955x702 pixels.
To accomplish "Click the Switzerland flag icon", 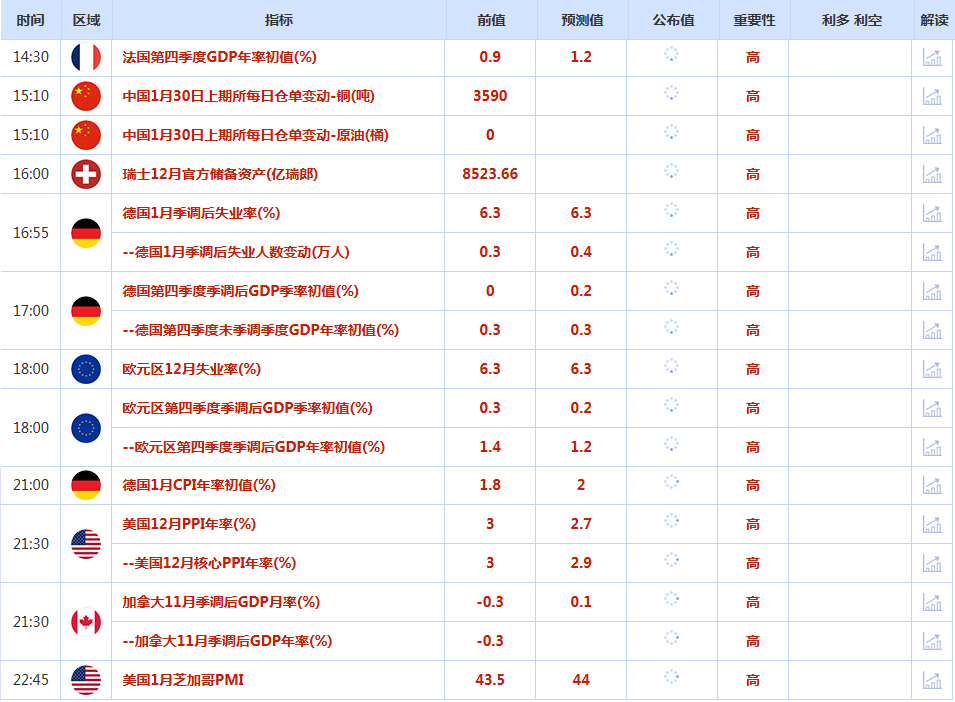I will pos(84,173).
